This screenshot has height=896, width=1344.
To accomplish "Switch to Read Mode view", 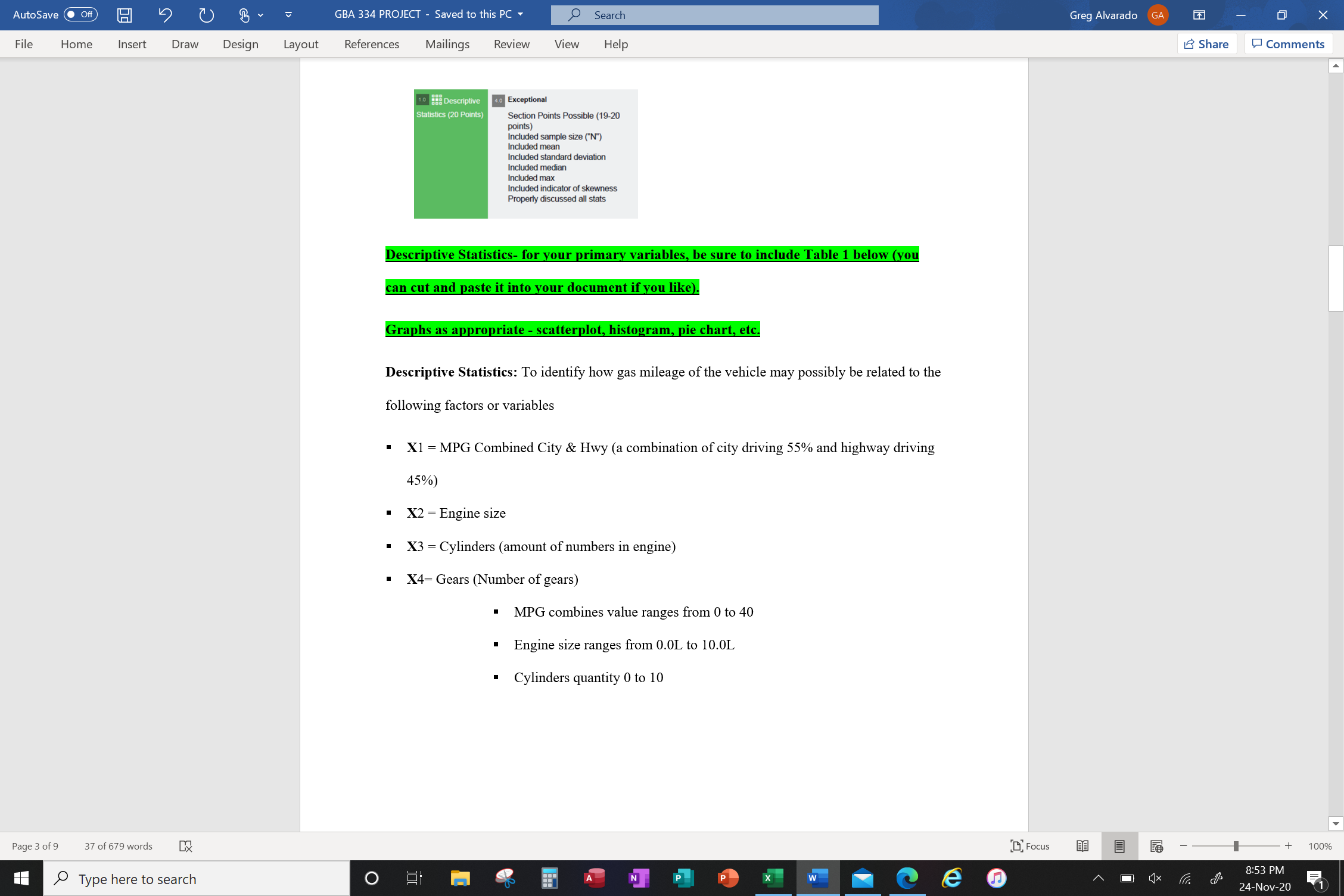I will coord(1082,845).
